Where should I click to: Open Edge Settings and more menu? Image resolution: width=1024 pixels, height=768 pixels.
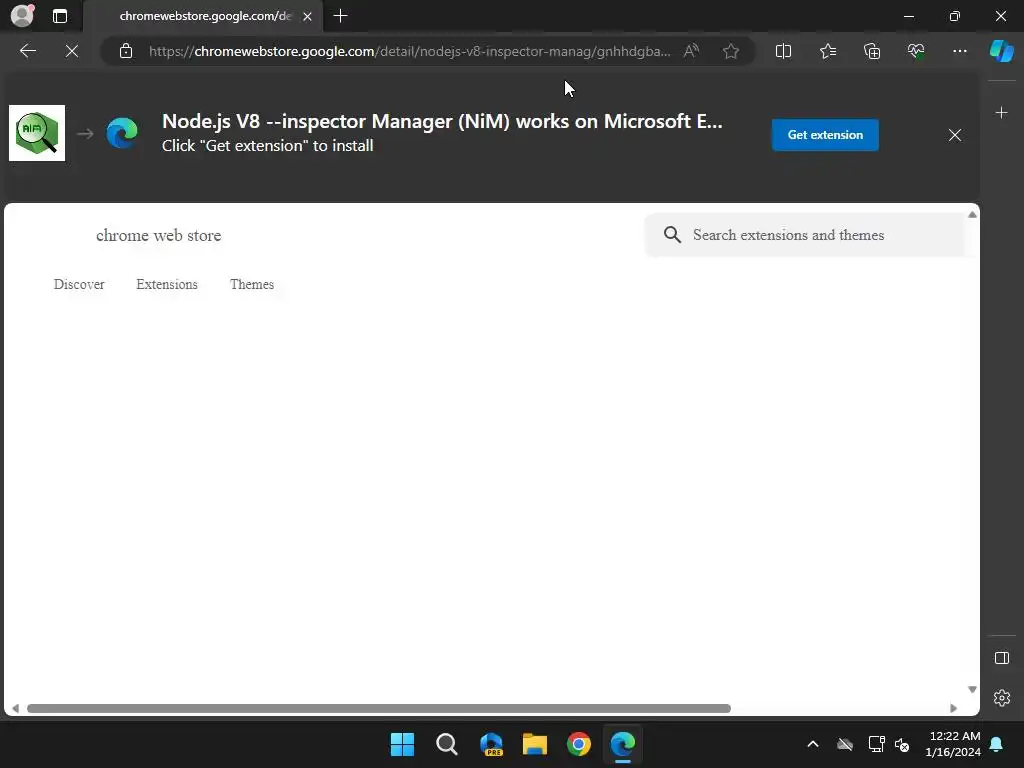point(959,51)
